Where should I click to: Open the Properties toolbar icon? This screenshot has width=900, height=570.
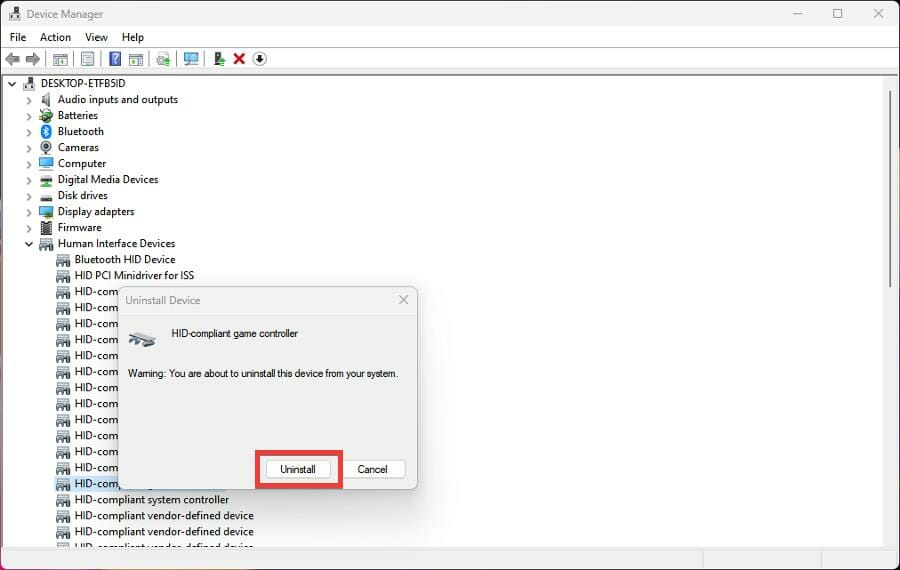(x=88, y=59)
